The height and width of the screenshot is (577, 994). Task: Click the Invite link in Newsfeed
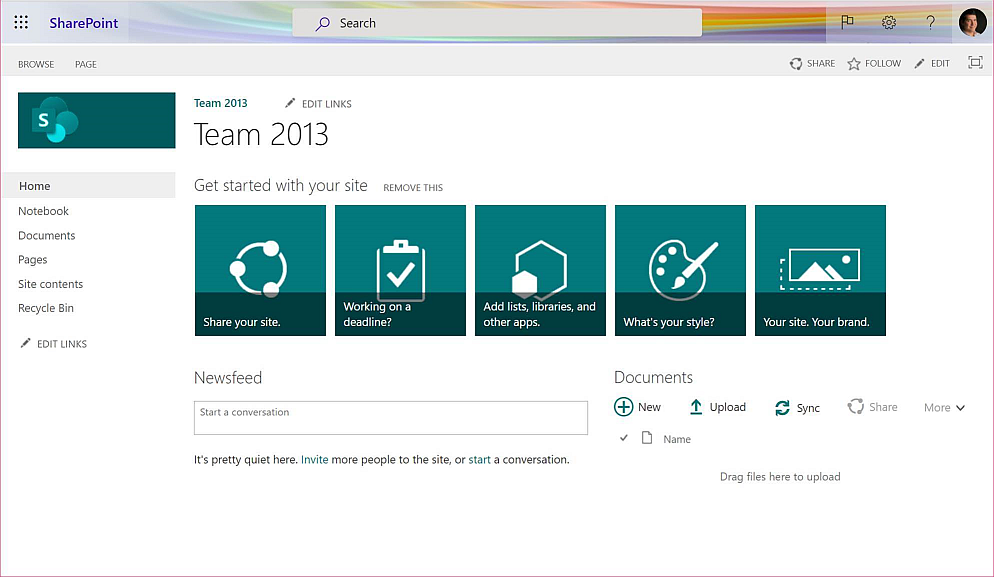tap(314, 460)
